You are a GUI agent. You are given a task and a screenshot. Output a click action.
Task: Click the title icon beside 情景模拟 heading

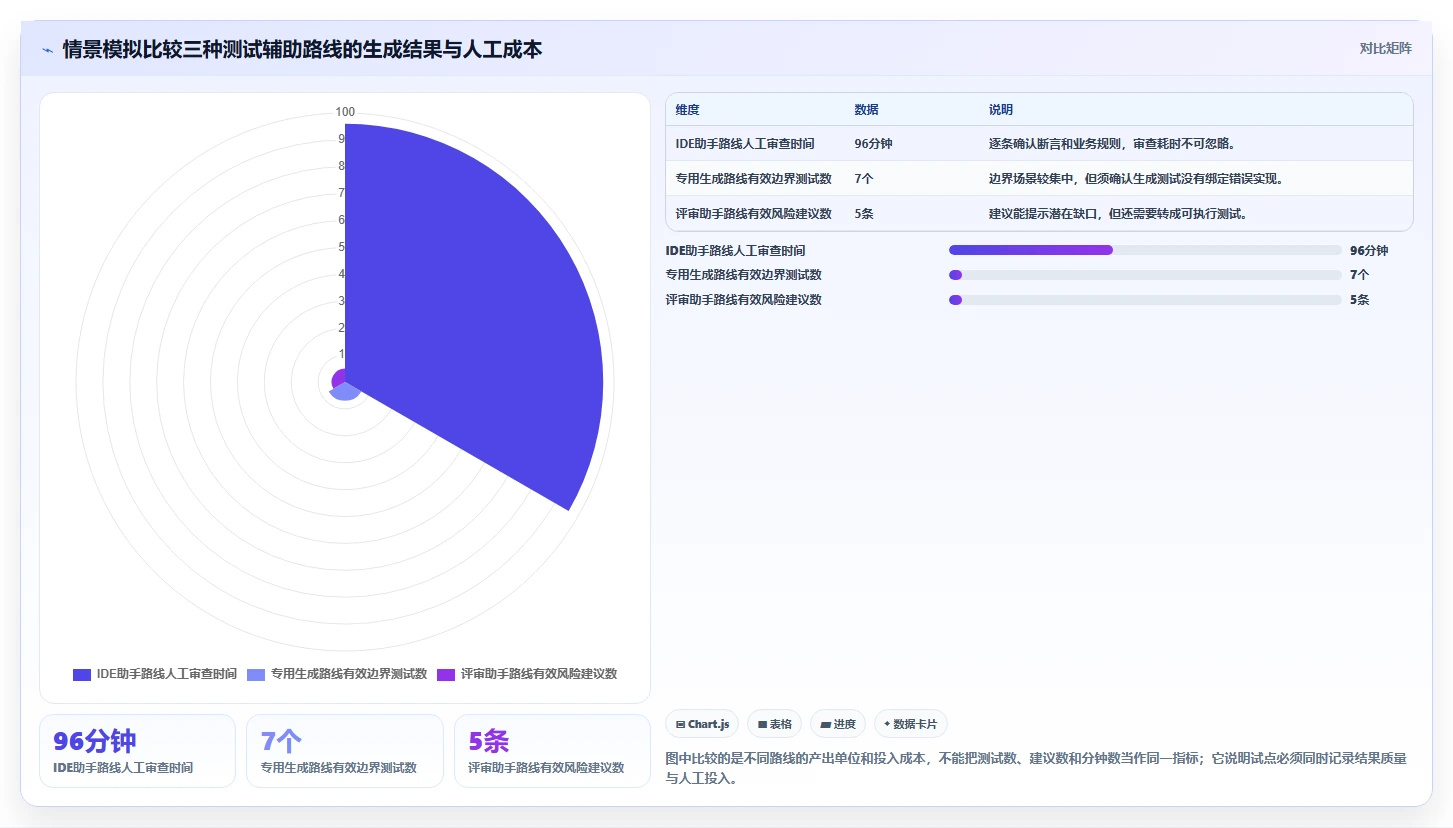[47, 50]
